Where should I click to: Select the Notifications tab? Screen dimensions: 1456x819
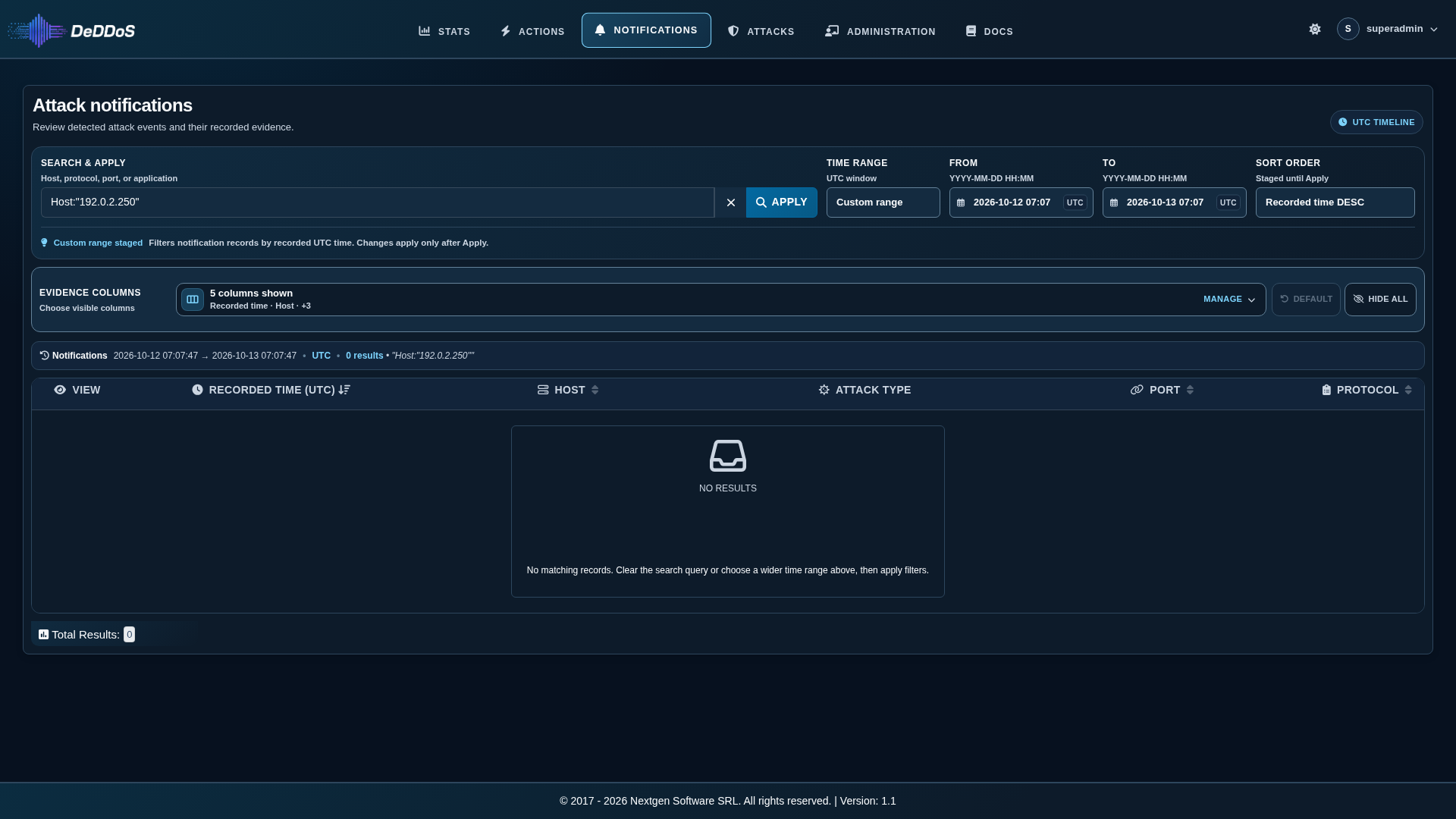pos(646,30)
